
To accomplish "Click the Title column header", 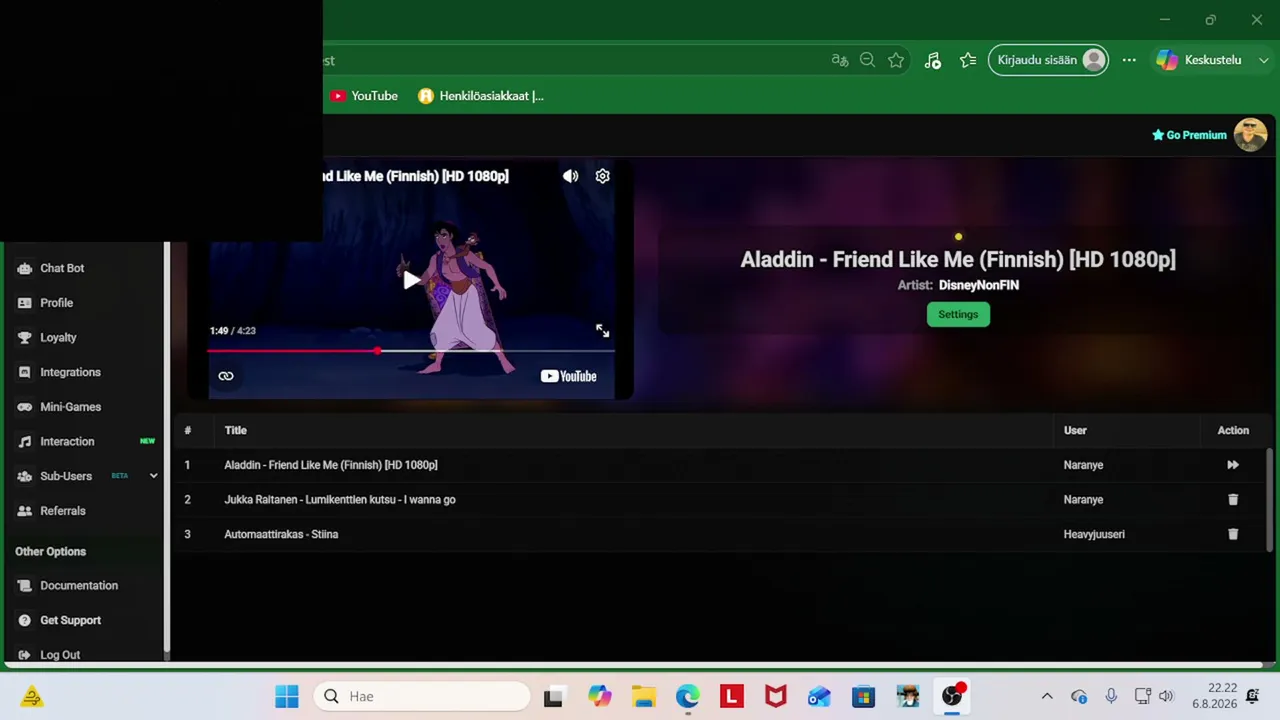I will (235, 430).
